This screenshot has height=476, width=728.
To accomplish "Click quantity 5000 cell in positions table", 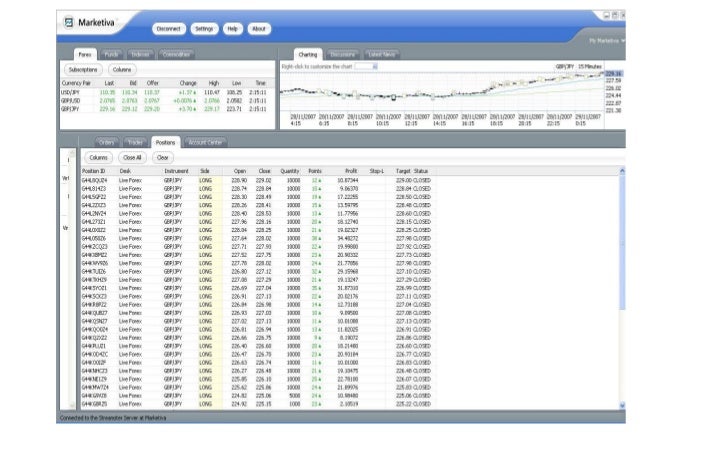I will 293,396.
